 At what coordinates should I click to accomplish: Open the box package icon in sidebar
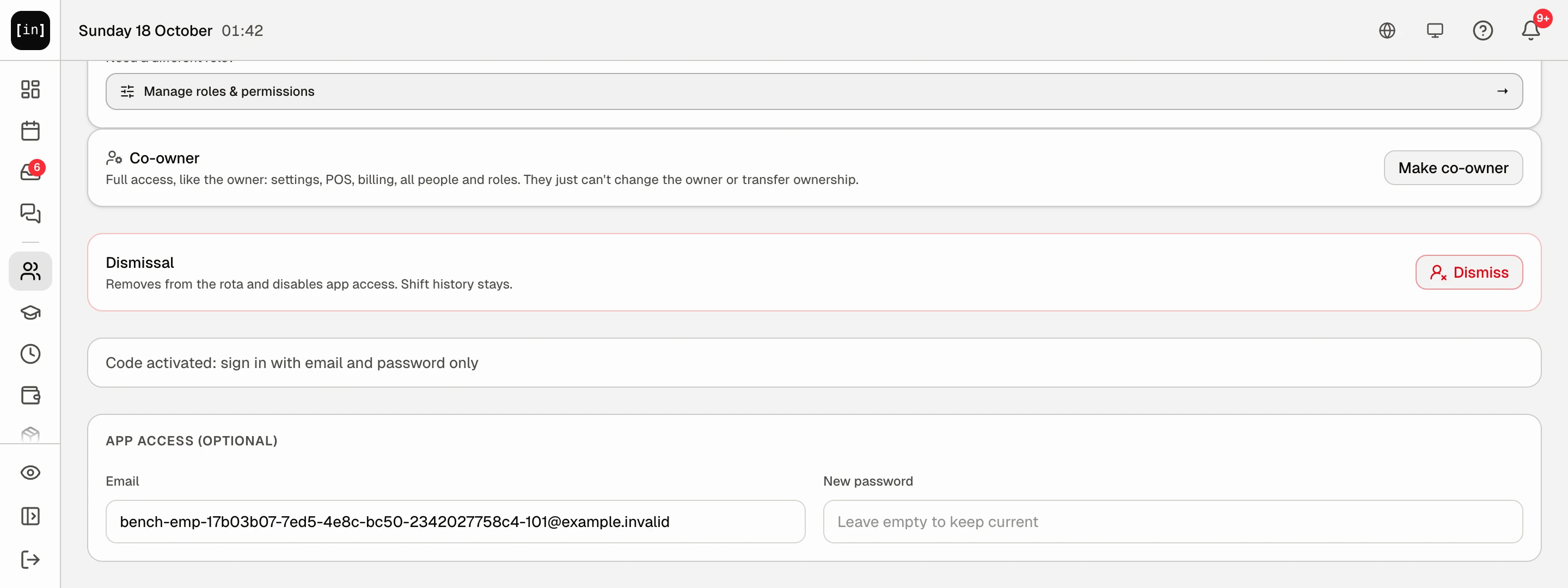click(x=30, y=433)
